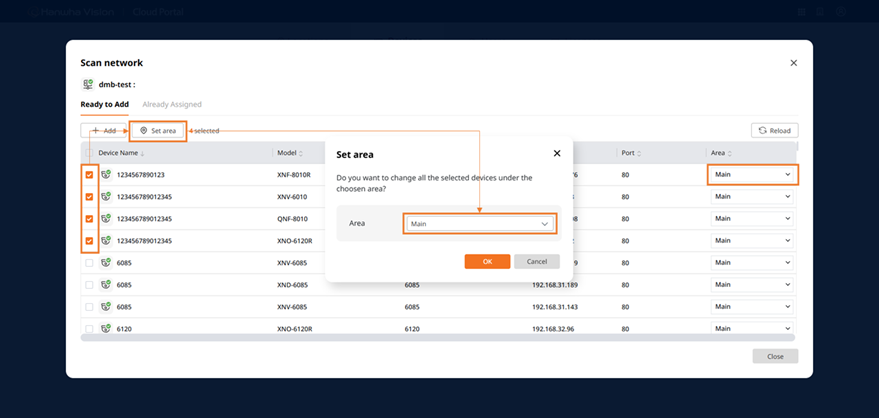Click the camera icon in the 192.168.31.143 row
This screenshot has width=879, height=418.
[105, 307]
